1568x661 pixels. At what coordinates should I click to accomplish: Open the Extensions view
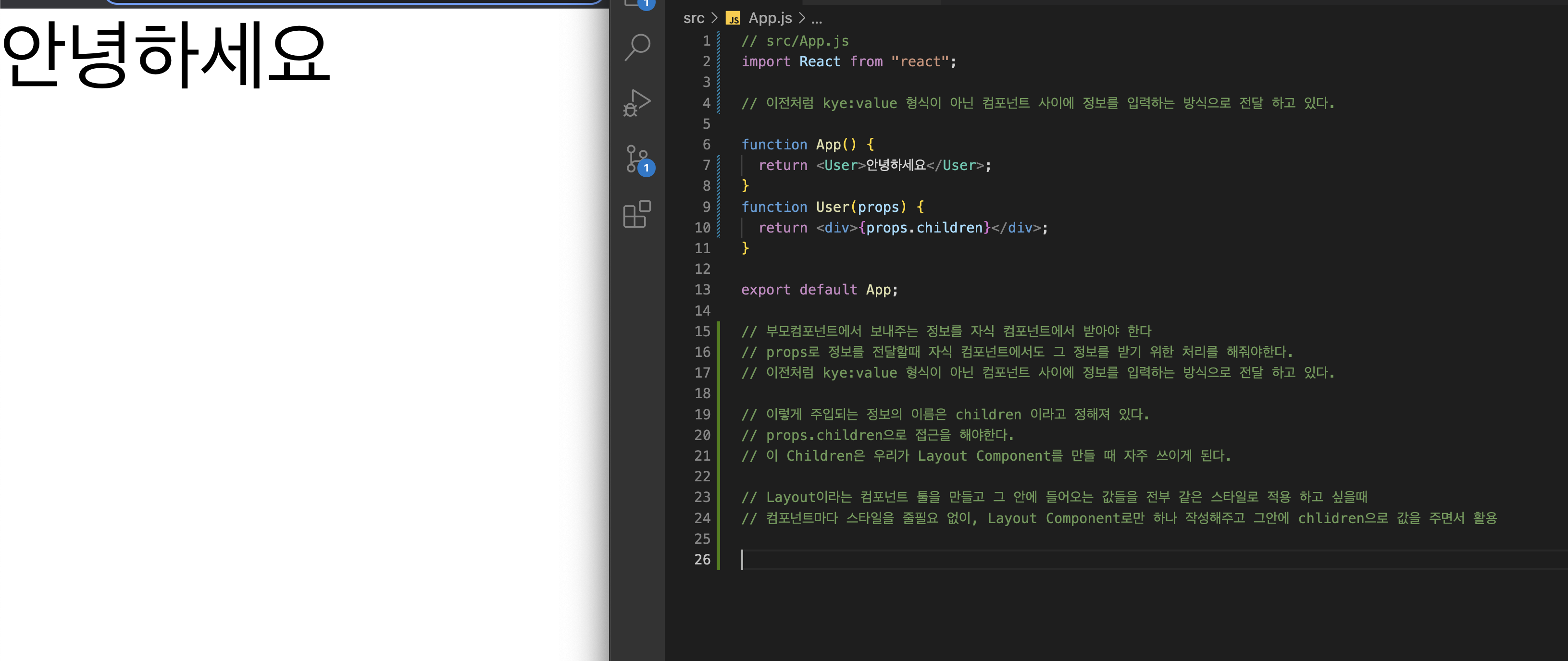pos(637,214)
